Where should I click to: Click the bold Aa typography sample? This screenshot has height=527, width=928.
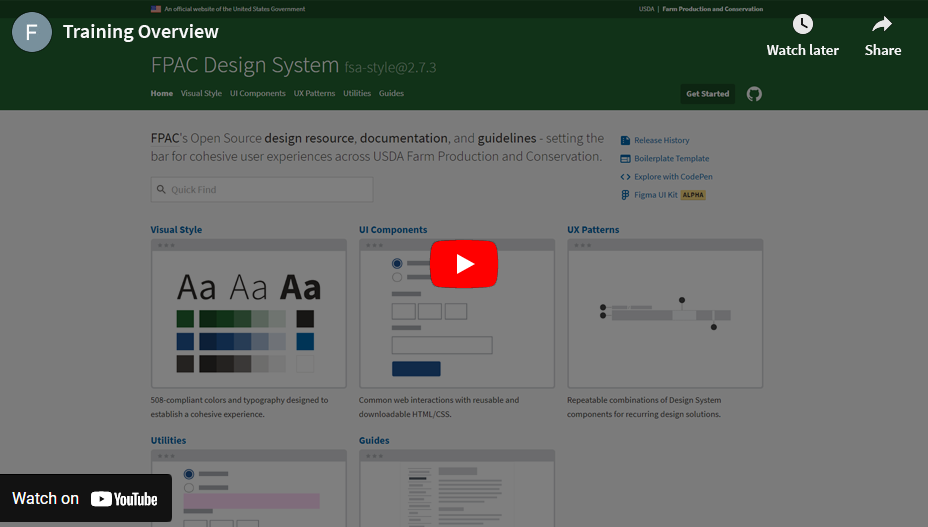pyautogui.click(x=301, y=288)
